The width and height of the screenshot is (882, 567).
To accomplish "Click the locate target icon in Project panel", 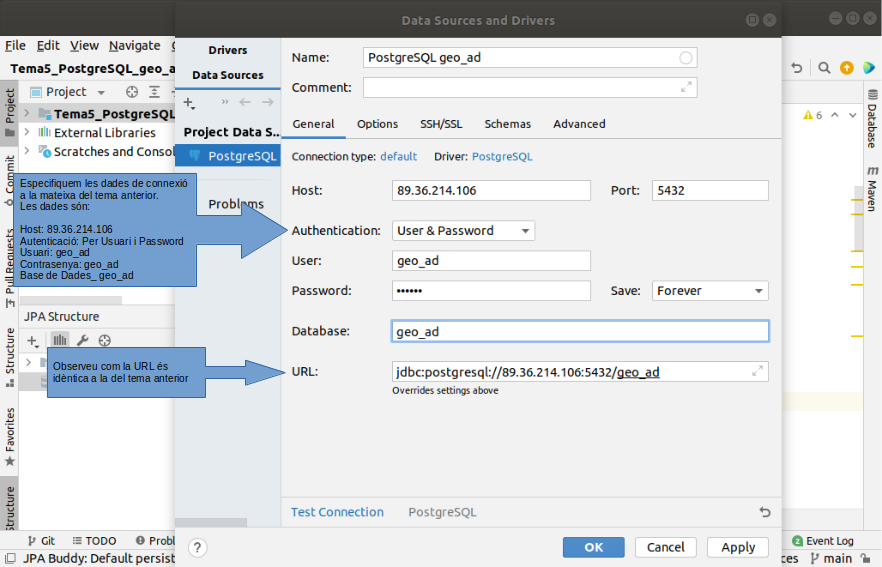I will 132,92.
